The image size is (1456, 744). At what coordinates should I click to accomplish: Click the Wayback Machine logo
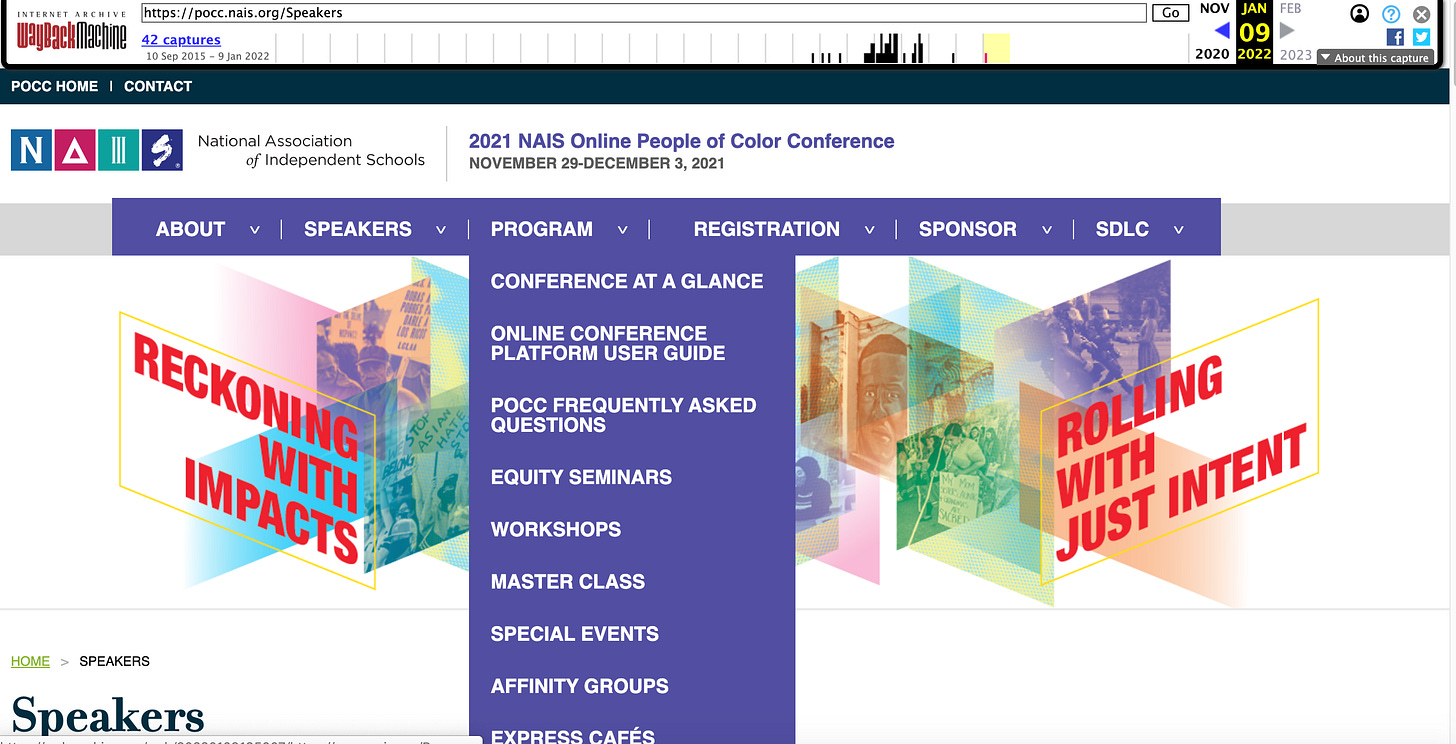tap(72, 31)
